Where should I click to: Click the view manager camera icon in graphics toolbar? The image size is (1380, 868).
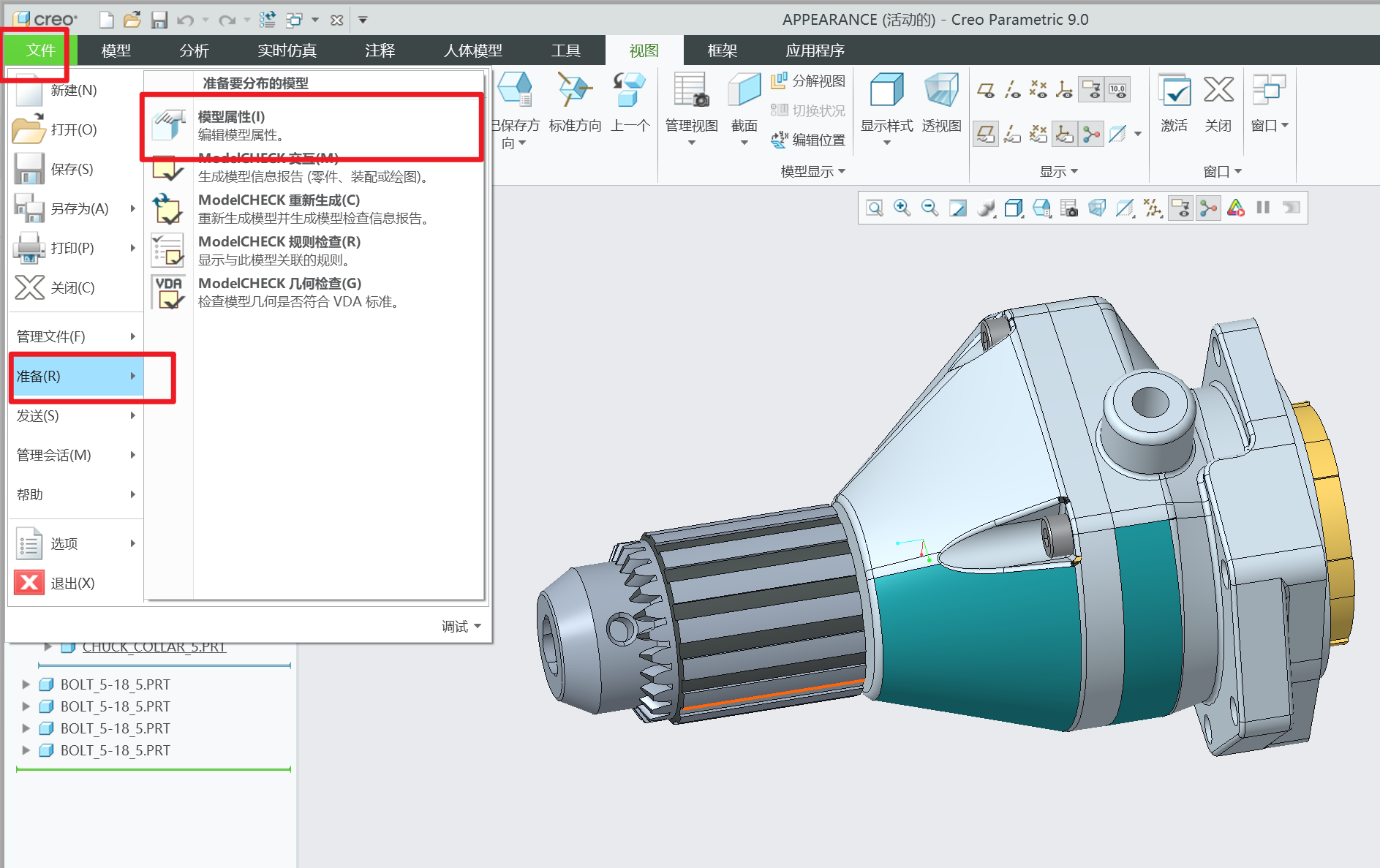1069,208
